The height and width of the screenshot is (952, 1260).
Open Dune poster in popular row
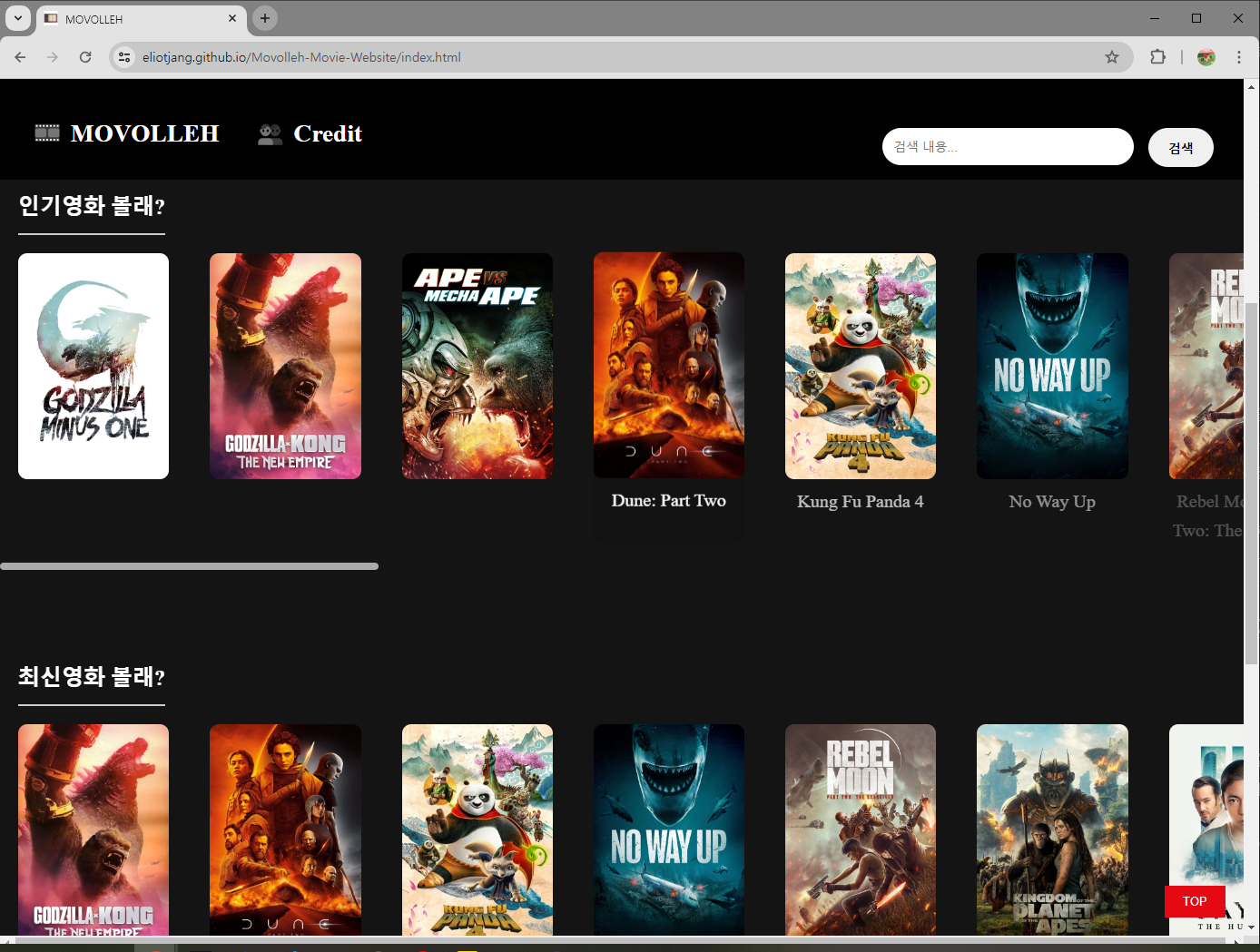tap(669, 365)
